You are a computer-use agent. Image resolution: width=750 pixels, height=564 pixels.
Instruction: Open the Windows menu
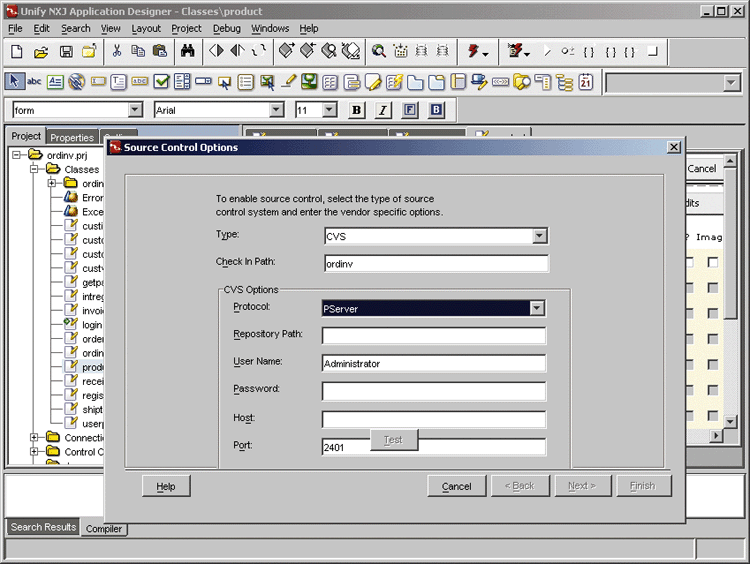(x=270, y=28)
